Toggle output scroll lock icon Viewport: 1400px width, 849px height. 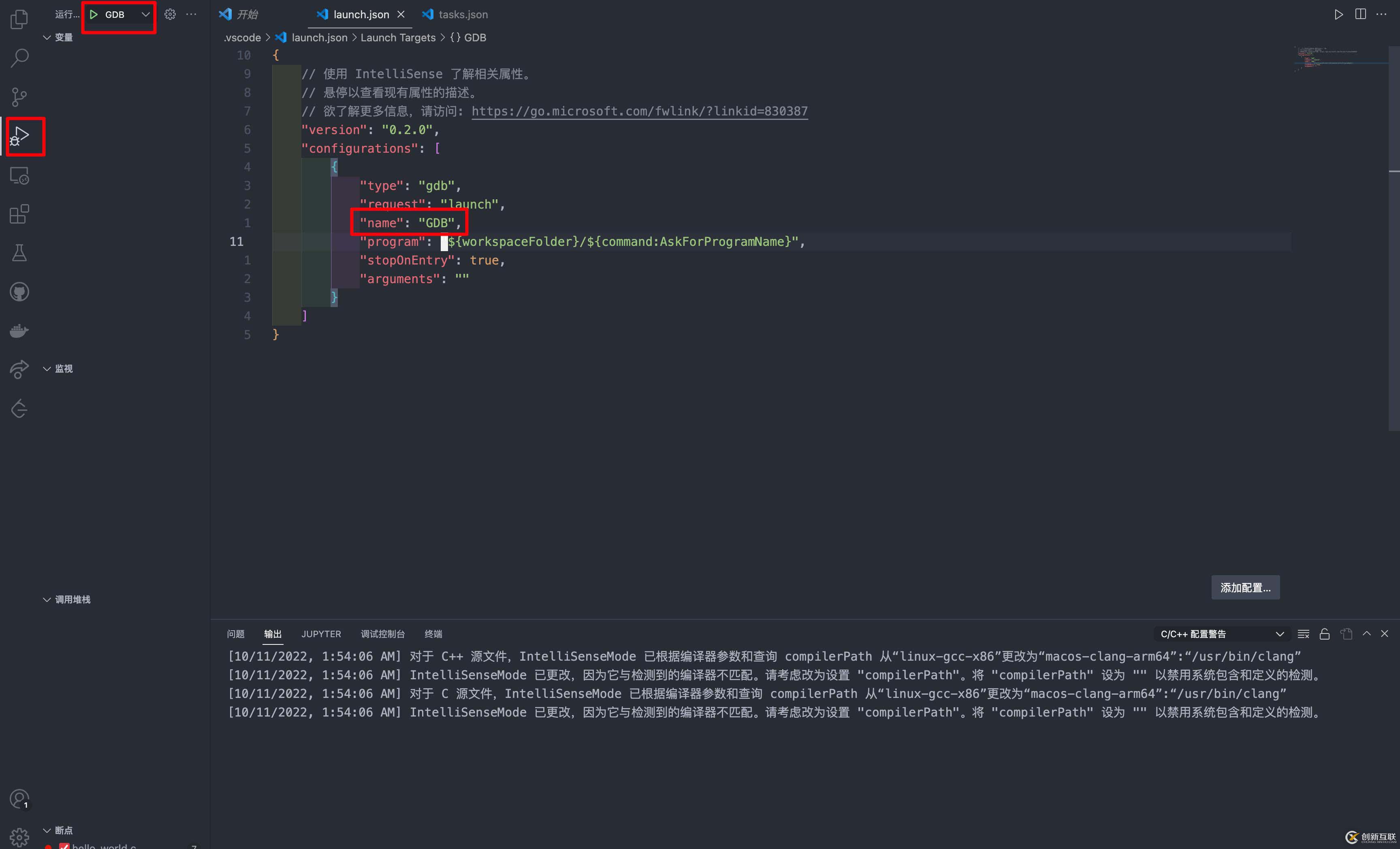(1324, 634)
